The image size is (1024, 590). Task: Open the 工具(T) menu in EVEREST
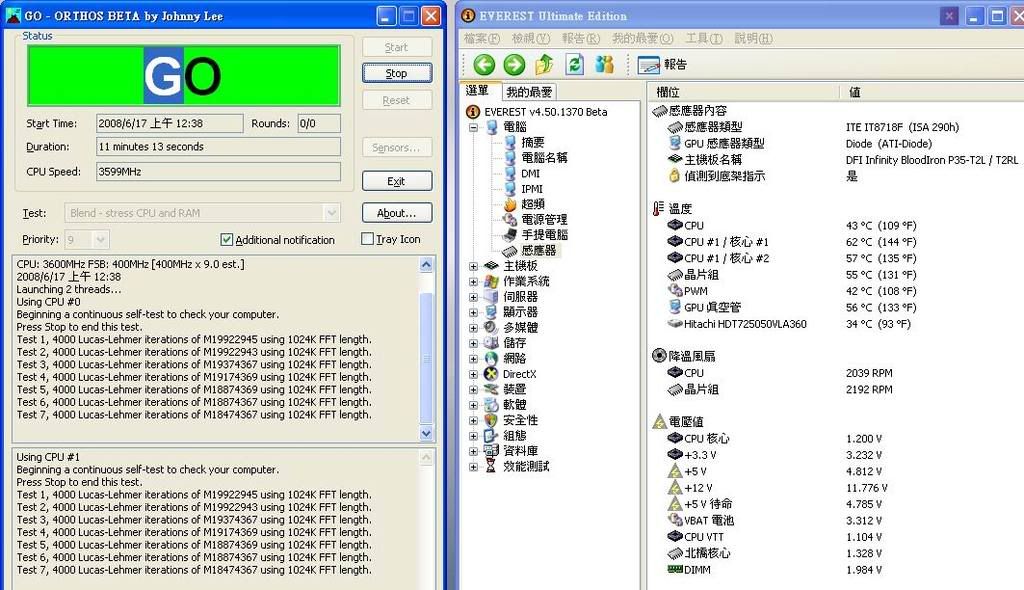(704, 39)
